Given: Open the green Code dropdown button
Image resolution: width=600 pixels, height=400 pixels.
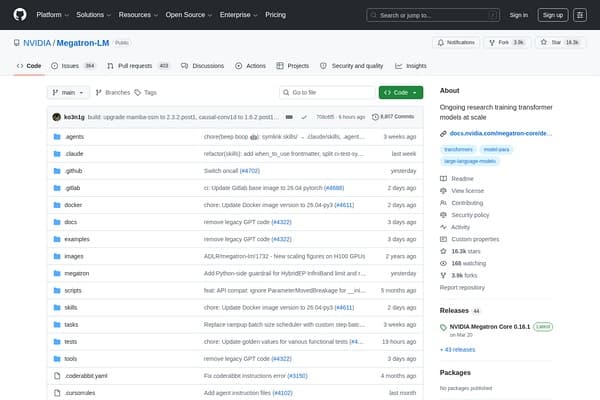Looking at the screenshot, I should [401, 93].
